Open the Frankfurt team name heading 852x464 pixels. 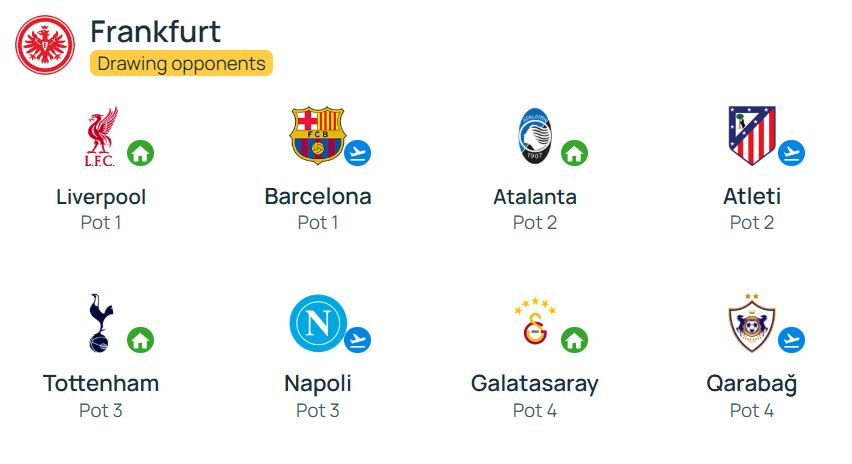pyautogui.click(x=155, y=32)
